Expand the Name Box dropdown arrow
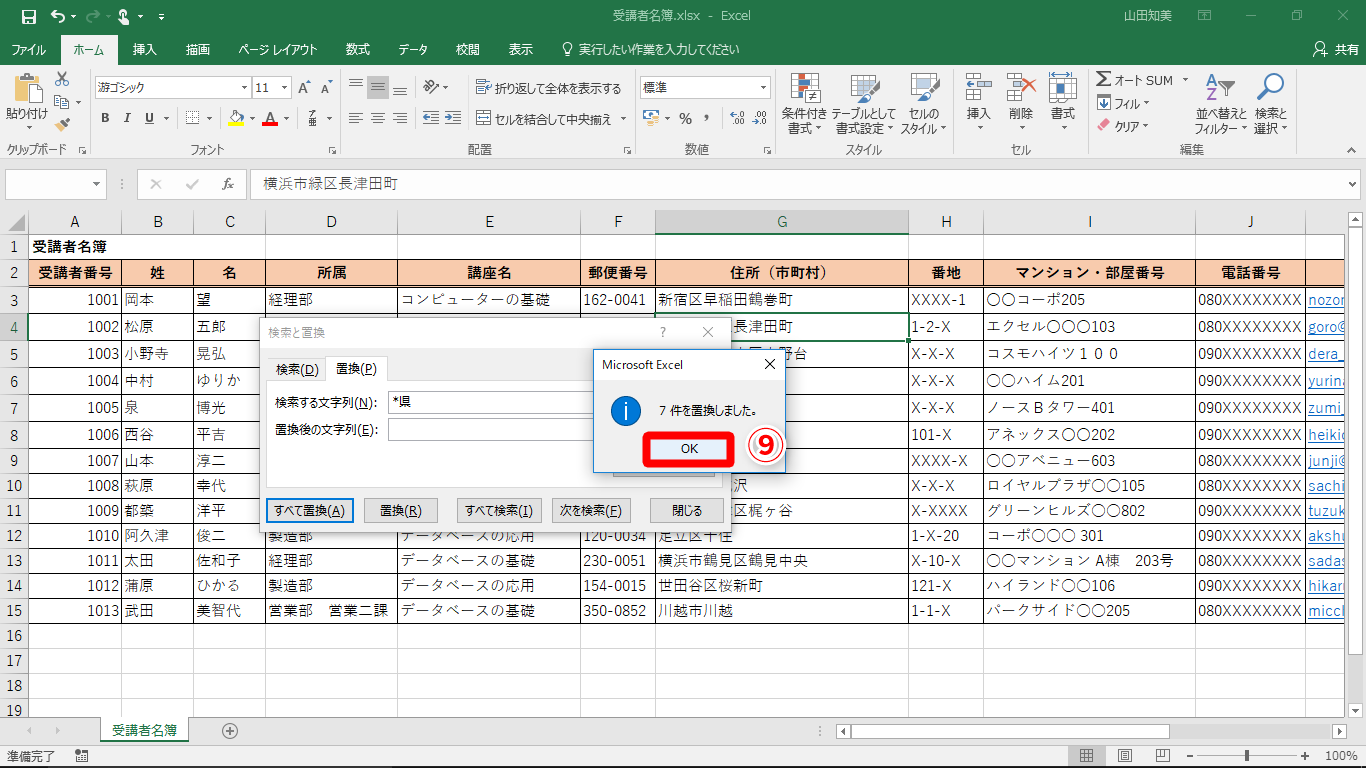Viewport: 1366px width, 768px height. (x=97, y=184)
